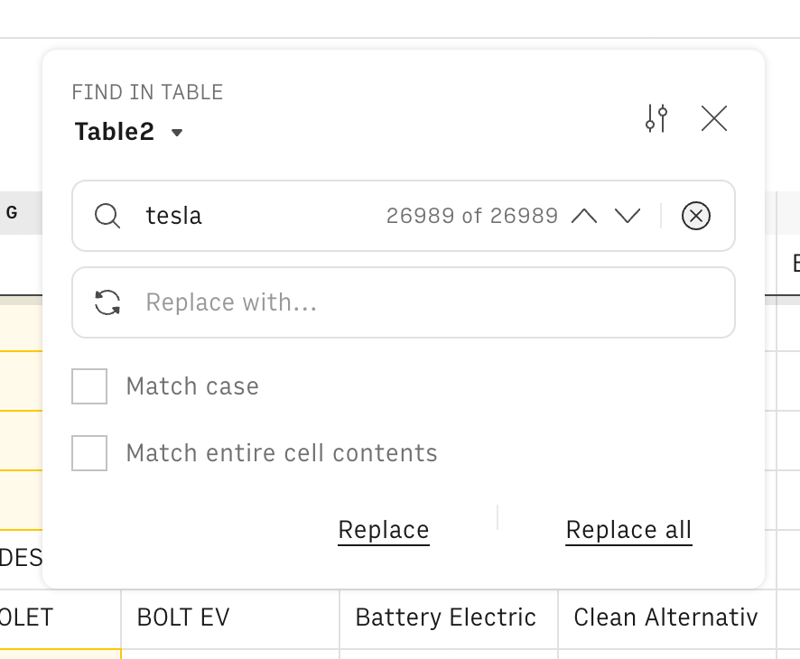Select the magnifier search icon
Image resolution: width=800 pixels, height=659 pixels.
pyautogui.click(x=107, y=216)
